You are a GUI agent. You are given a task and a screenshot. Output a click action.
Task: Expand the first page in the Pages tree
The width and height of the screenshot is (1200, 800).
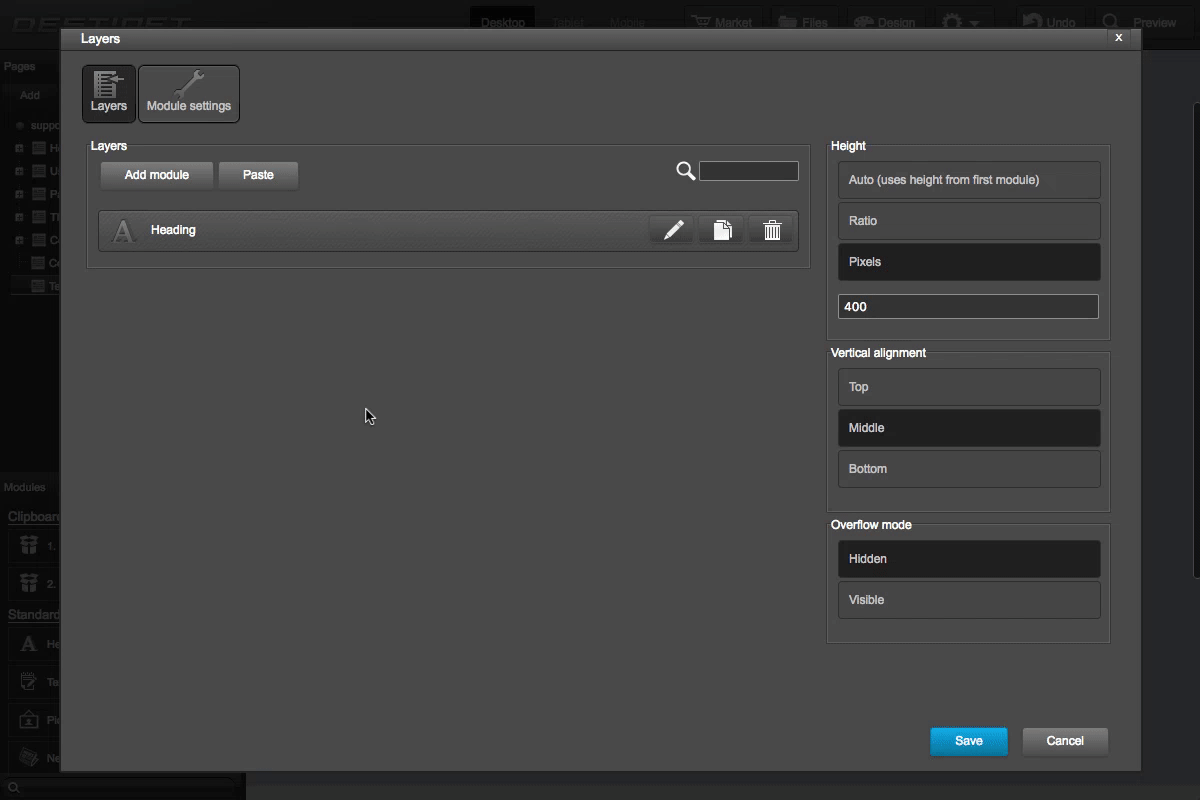pos(17,147)
